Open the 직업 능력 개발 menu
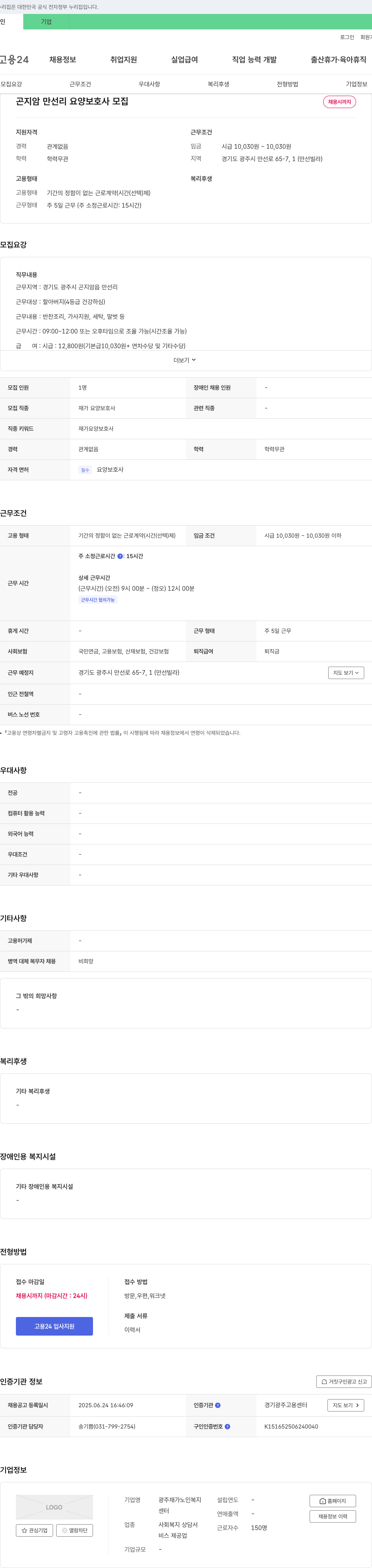The height and width of the screenshot is (1568, 372). 255,60
